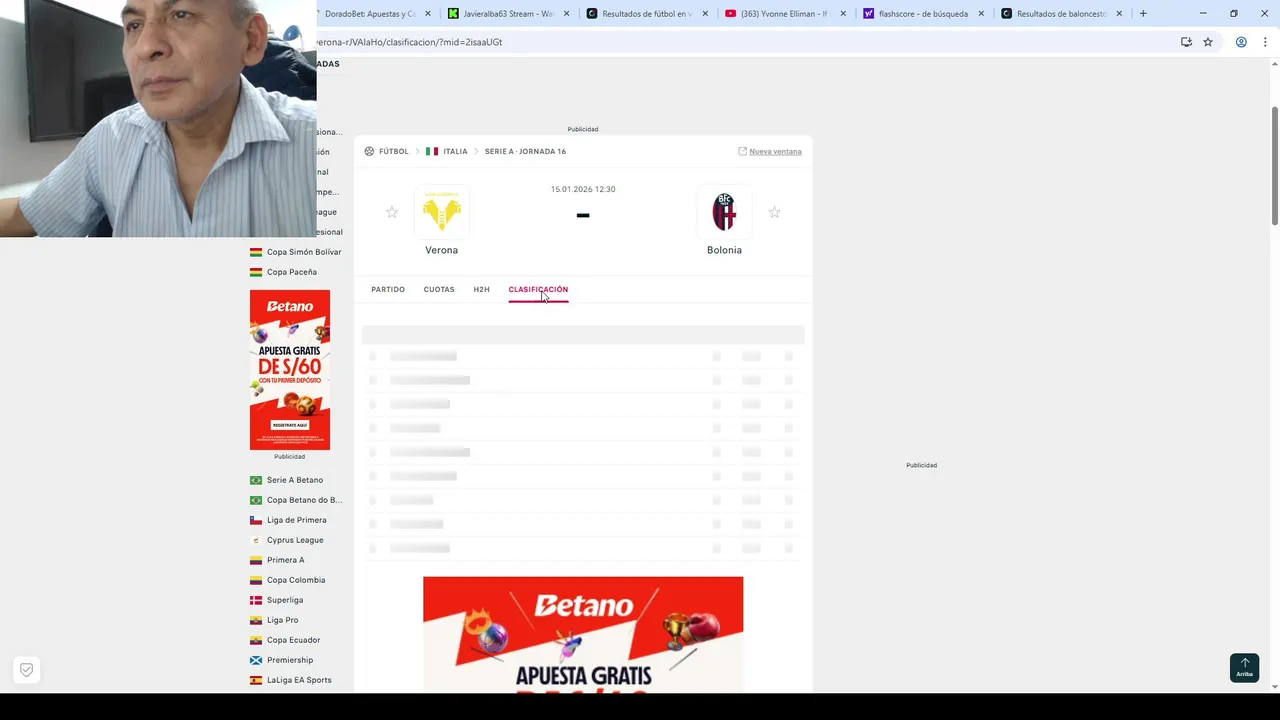This screenshot has width=1280, height=720.
Task: Close the DoradoBet browser tab
Action: click(x=428, y=14)
